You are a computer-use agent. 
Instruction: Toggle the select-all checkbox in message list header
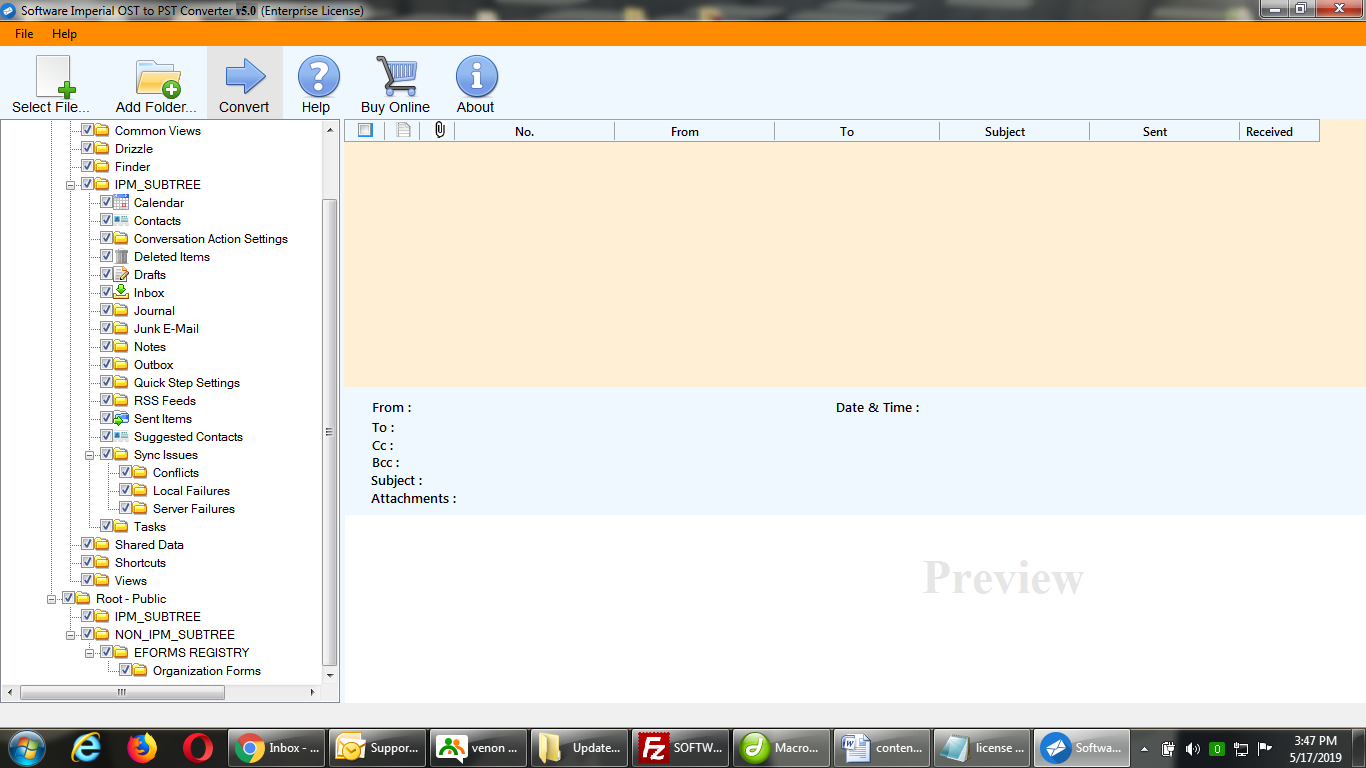(x=365, y=130)
